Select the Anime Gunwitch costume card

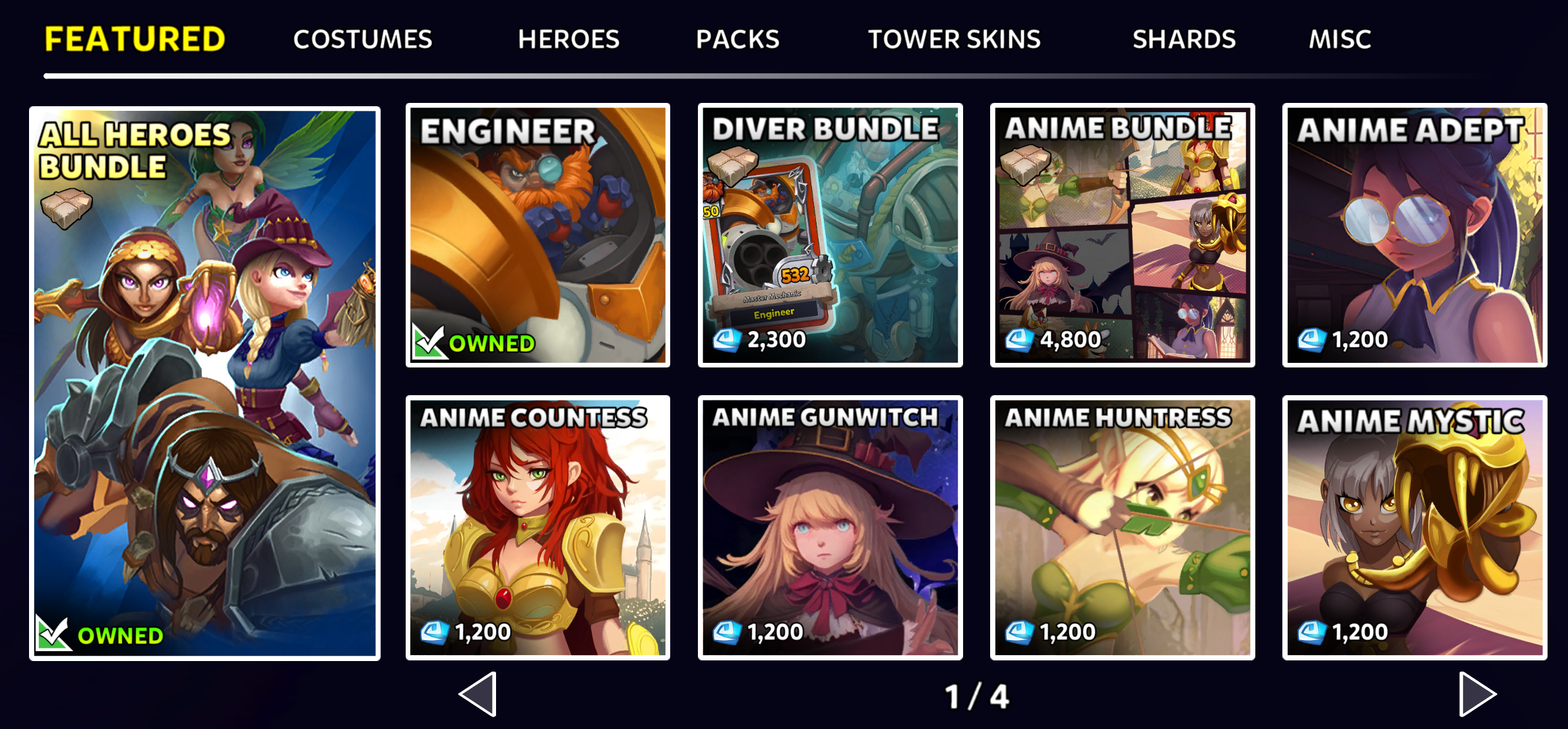point(831,528)
